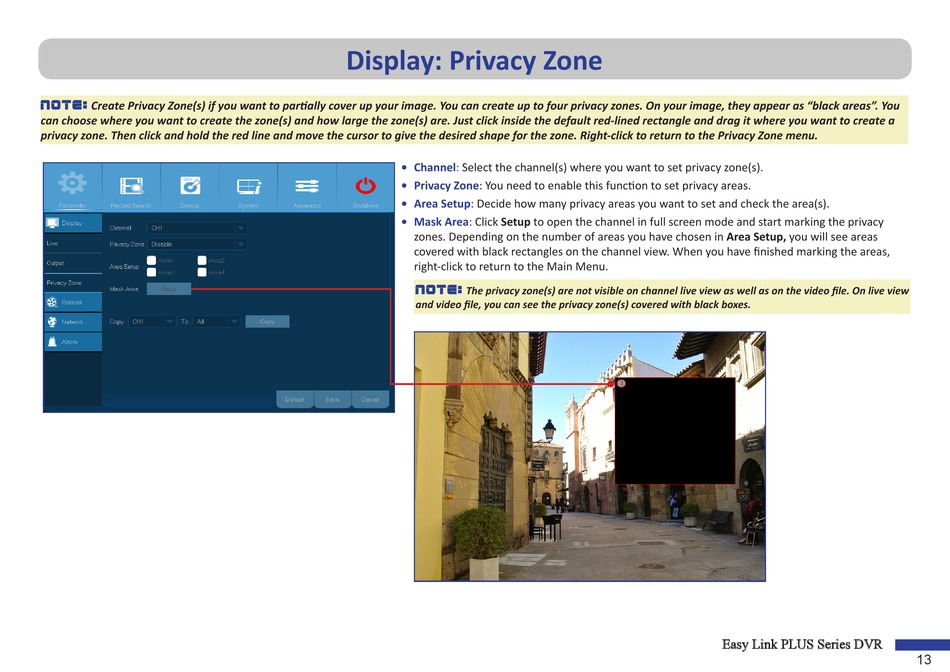Click the page number 13
Viewport: 950px width, 672px height.
click(x=924, y=660)
